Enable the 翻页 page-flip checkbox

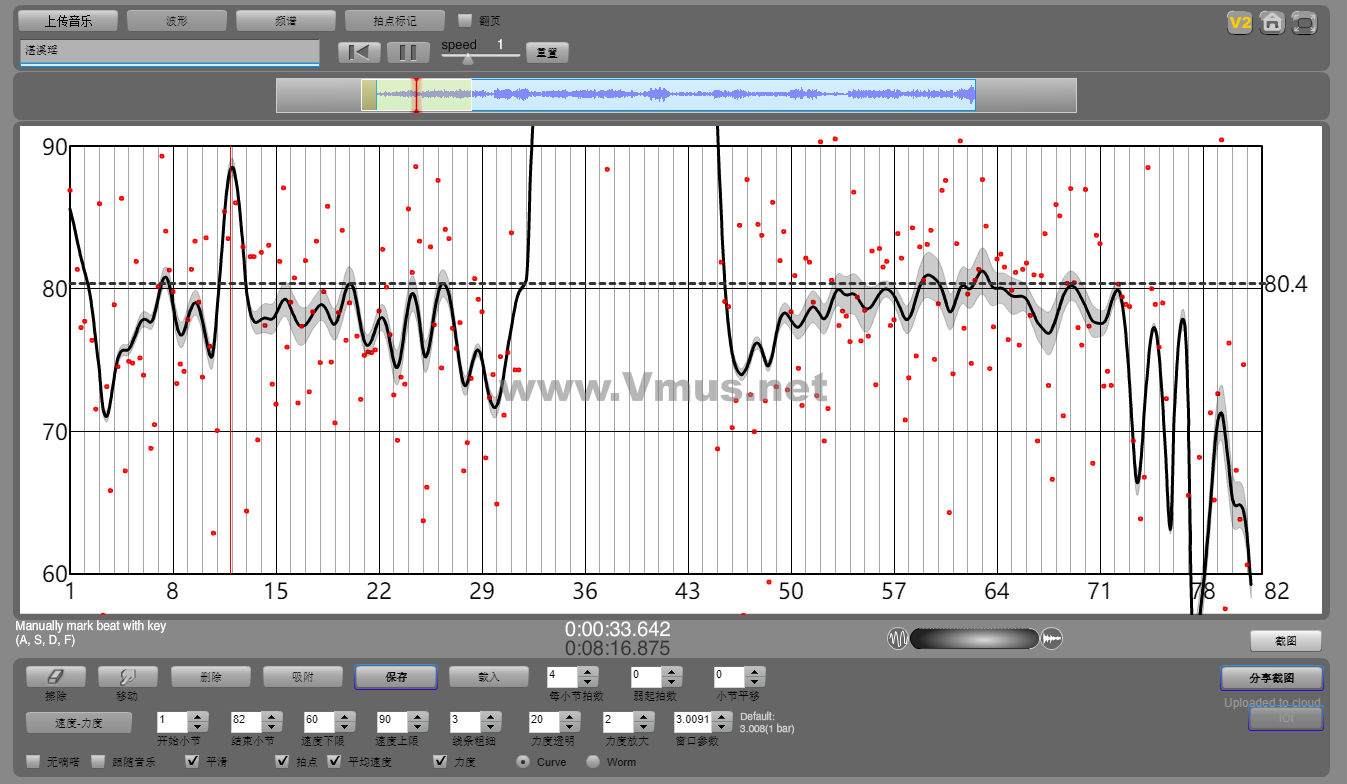(465, 20)
